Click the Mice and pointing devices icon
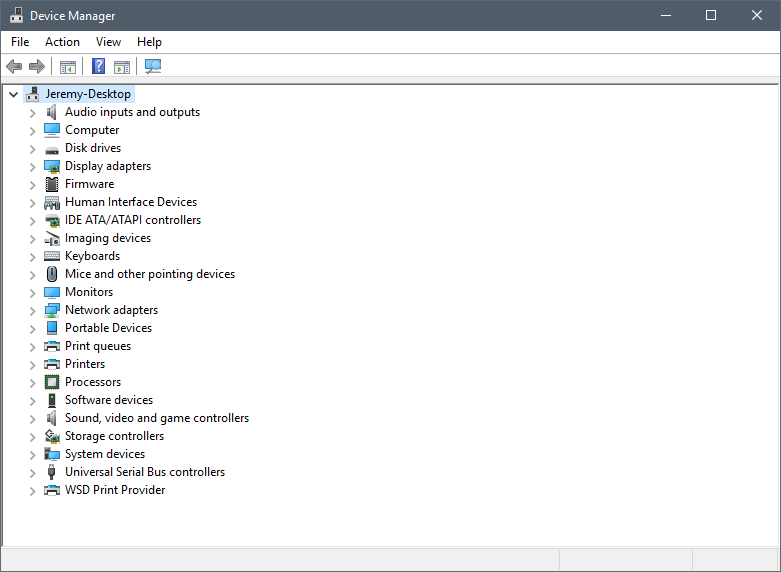The image size is (781, 572). [x=52, y=274]
